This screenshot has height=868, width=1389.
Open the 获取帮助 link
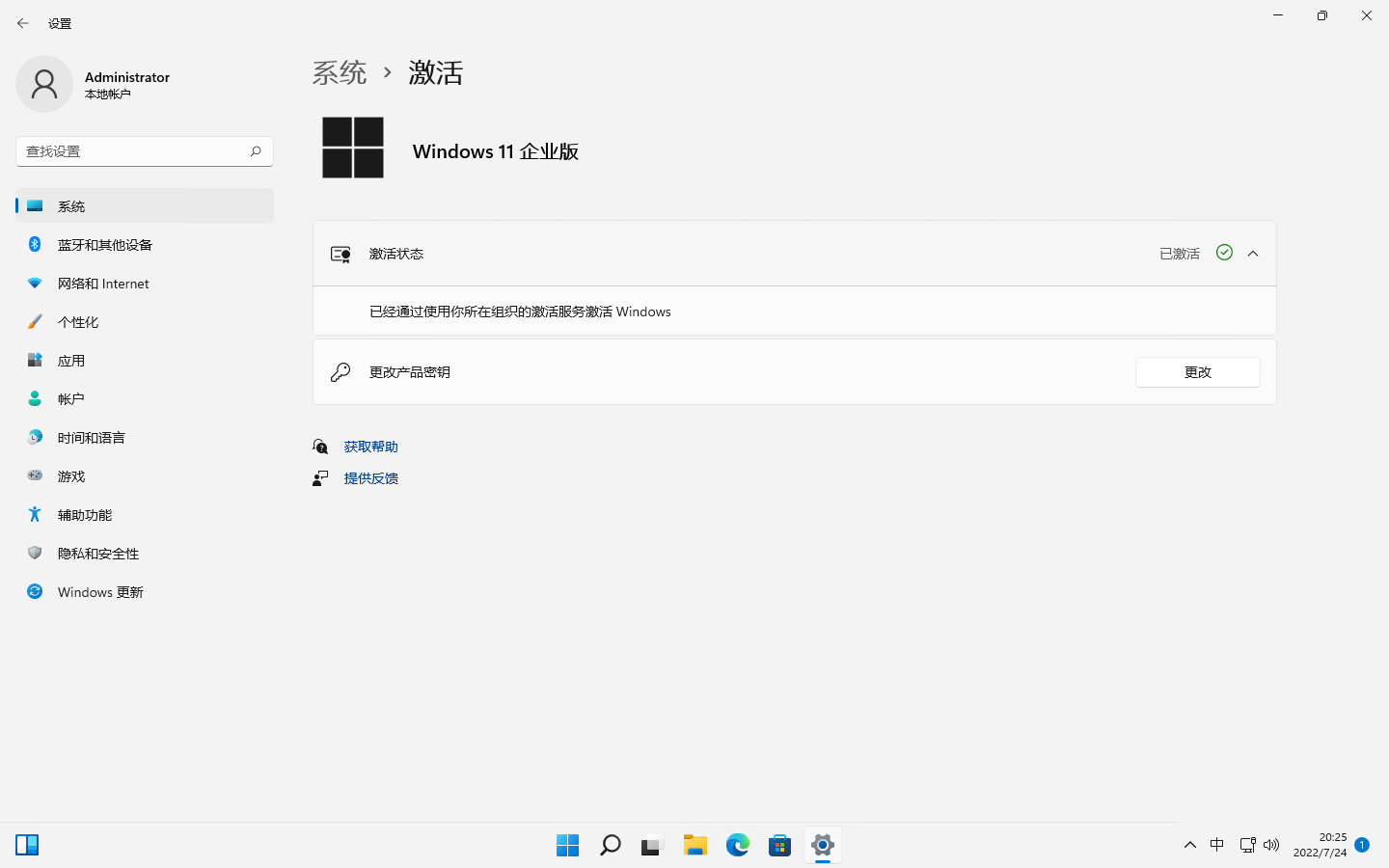pos(371,447)
